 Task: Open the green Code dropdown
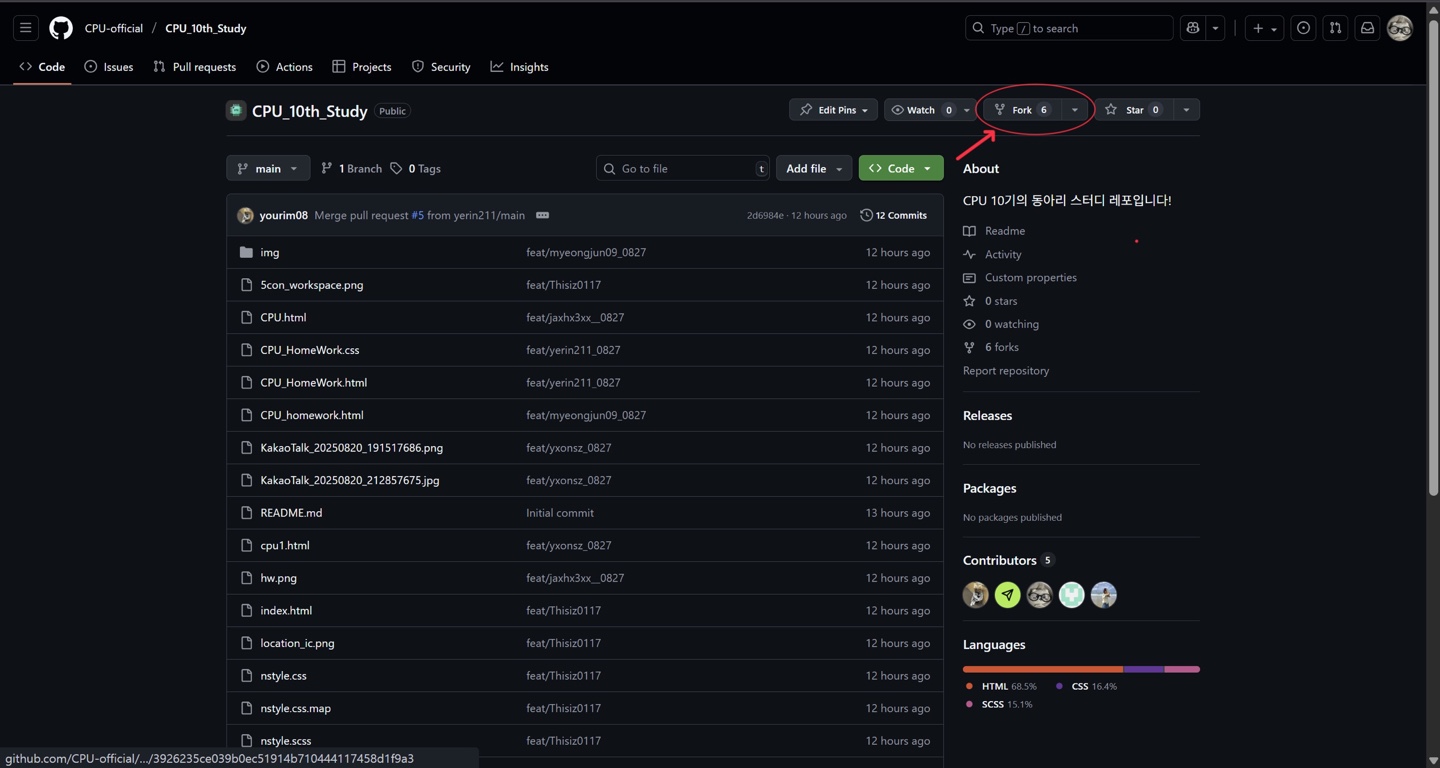pyautogui.click(x=901, y=168)
